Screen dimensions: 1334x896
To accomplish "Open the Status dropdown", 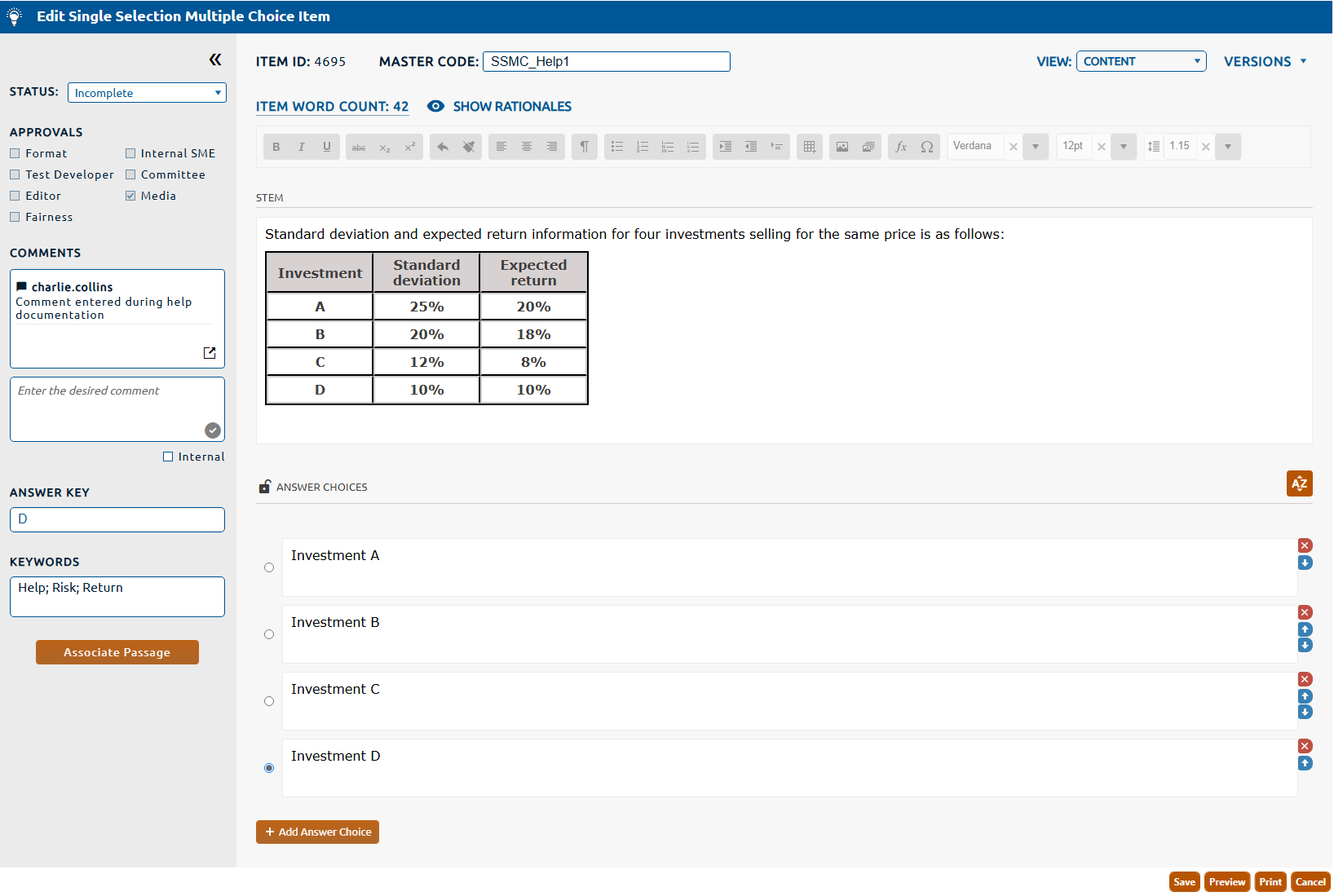I will (x=147, y=93).
